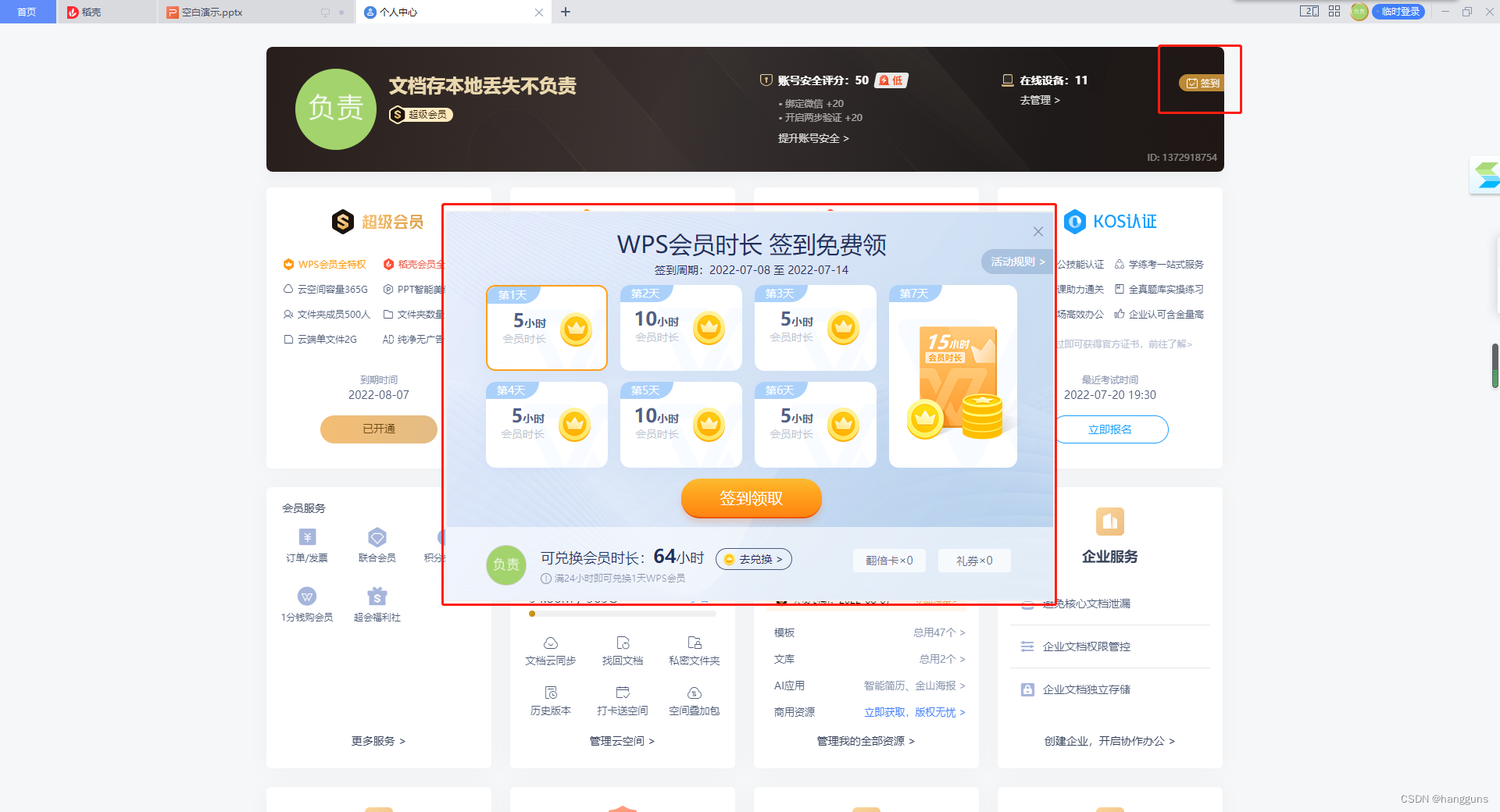Select the 第3天 5小时 reward card
Image resolution: width=1500 pixels, height=812 pixels.
[816, 328]
